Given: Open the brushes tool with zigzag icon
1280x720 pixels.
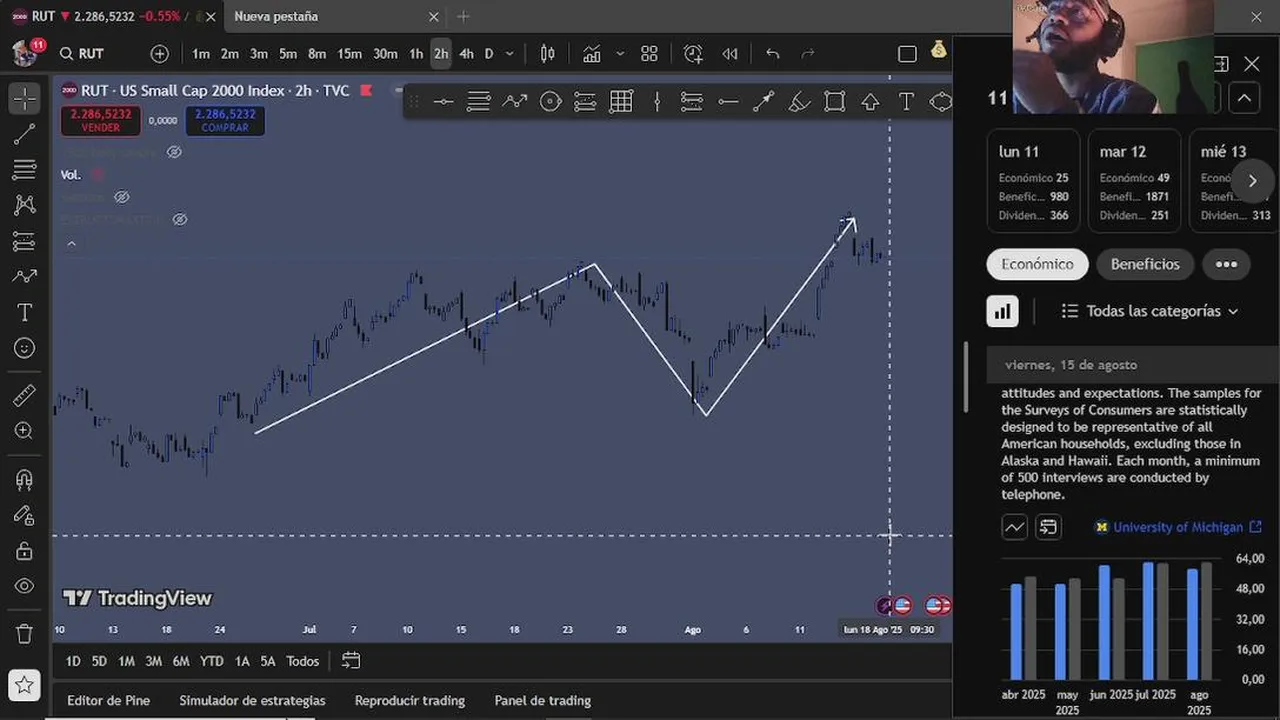Looking at the screenshot, I should [x=25, y=277].
